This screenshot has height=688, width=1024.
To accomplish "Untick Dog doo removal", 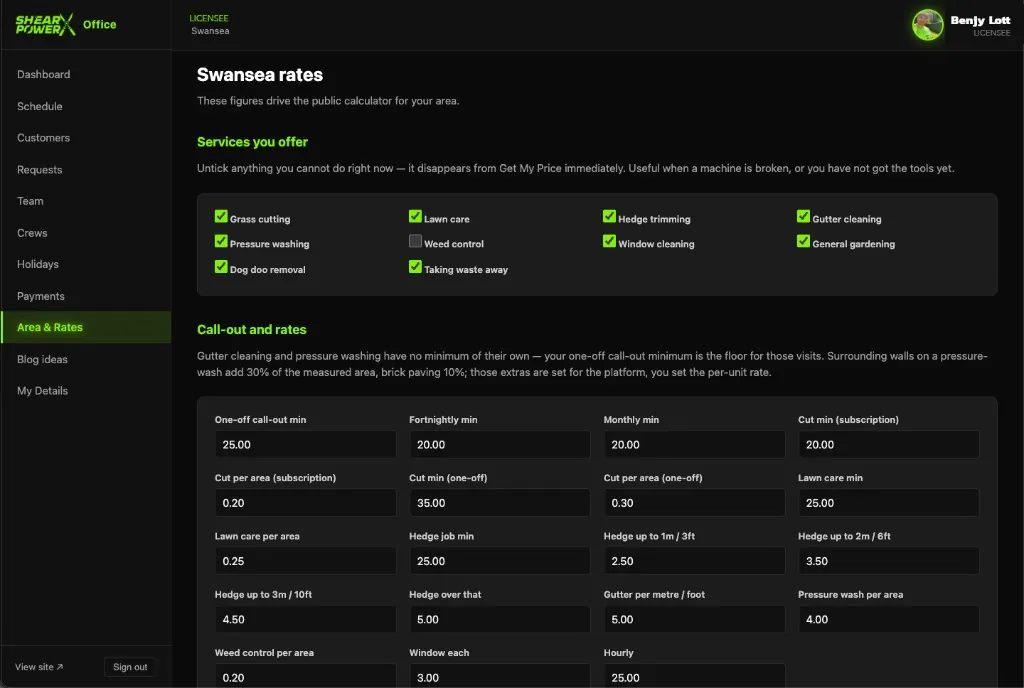I will [x=221, y=267].
